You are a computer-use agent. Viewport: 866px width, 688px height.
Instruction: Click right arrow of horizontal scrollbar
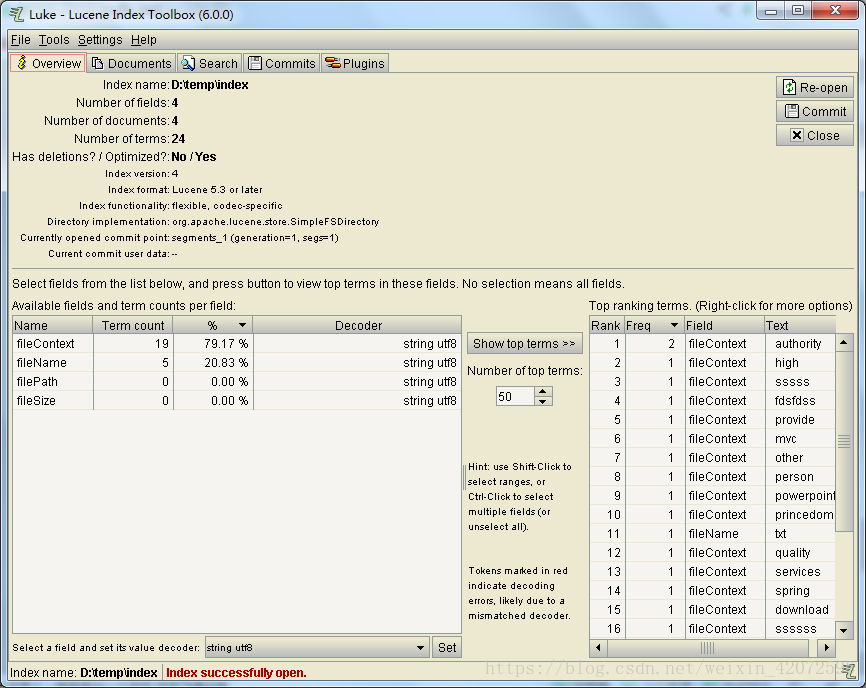click(x=827, y=647)
